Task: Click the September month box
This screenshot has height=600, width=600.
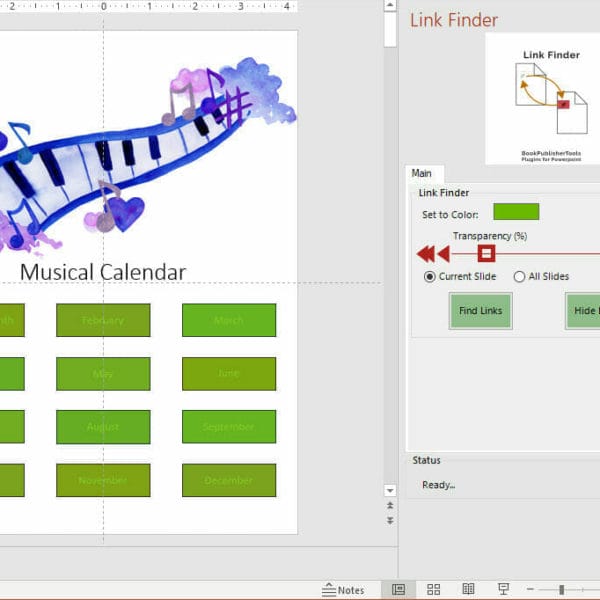Action: 229,427
